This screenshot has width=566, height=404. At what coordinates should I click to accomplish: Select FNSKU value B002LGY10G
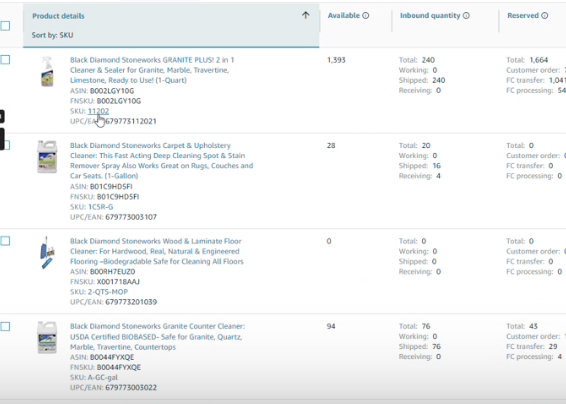tap(119, 101)
